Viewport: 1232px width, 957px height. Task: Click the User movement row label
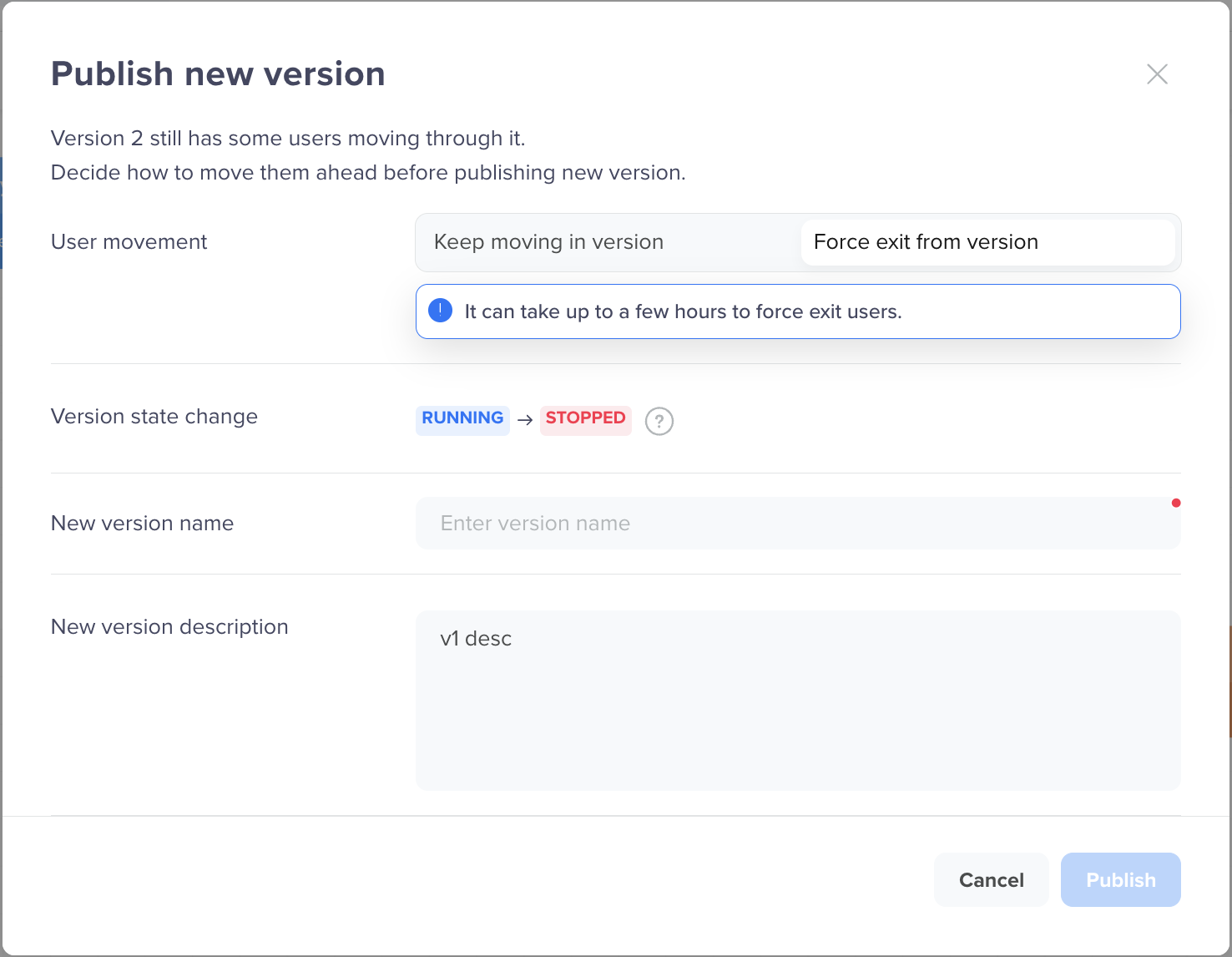click(x=129, y=241)
